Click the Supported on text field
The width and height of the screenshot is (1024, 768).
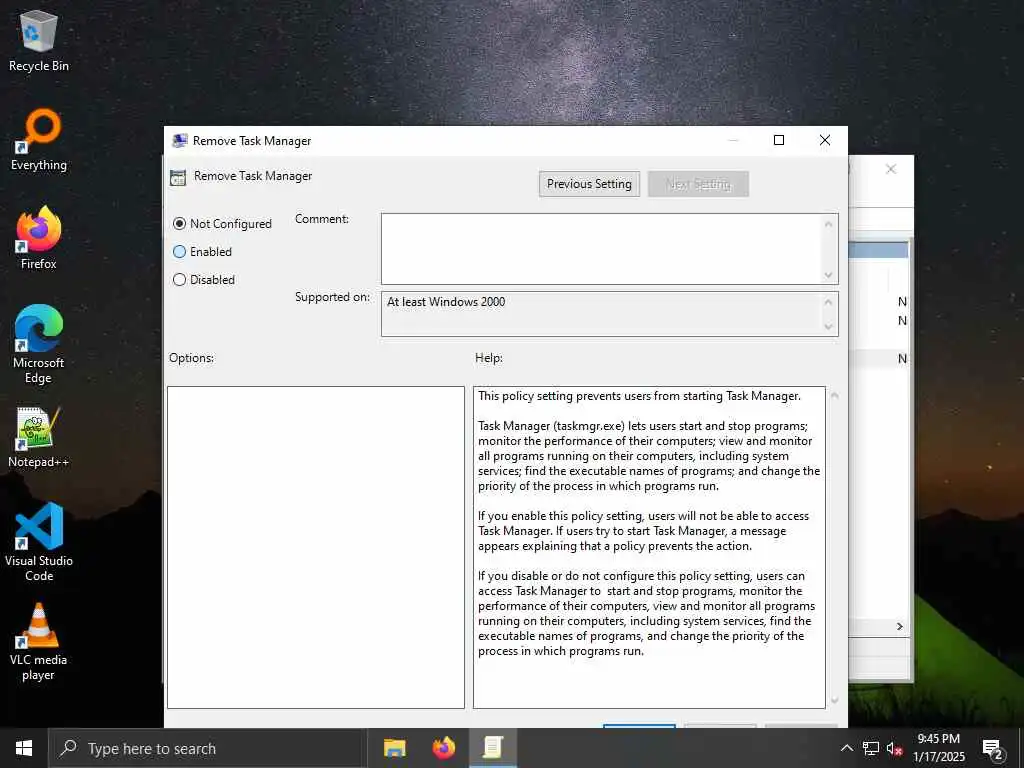coord(601,315)
